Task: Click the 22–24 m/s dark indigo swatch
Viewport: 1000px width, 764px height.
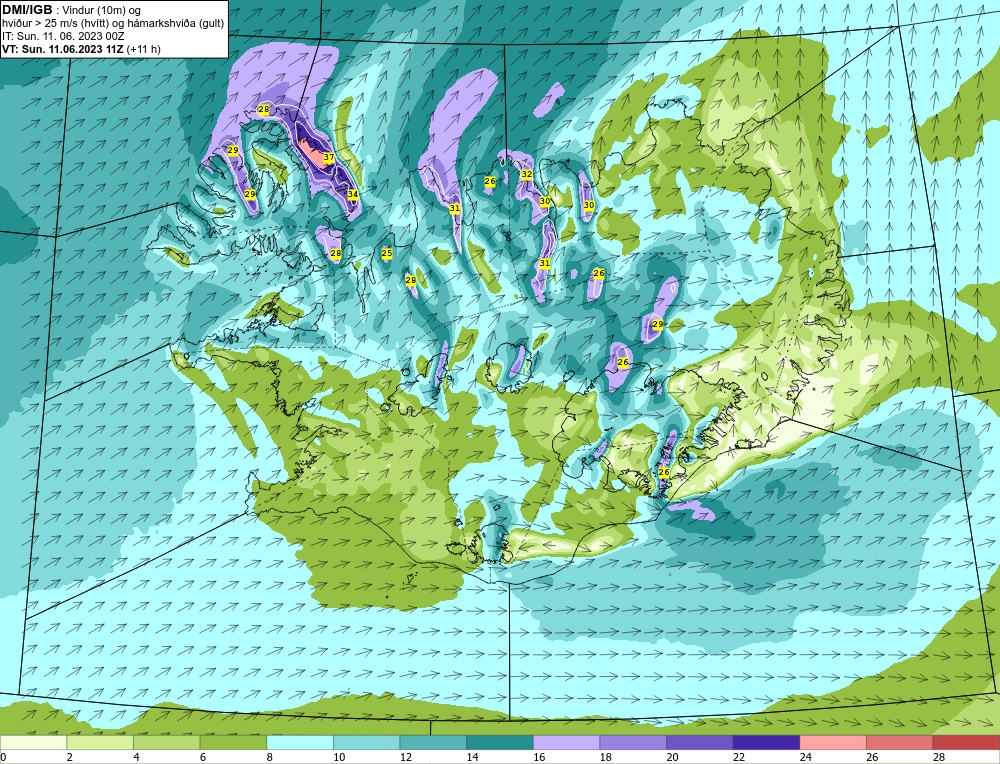Action: pos(767,742)
